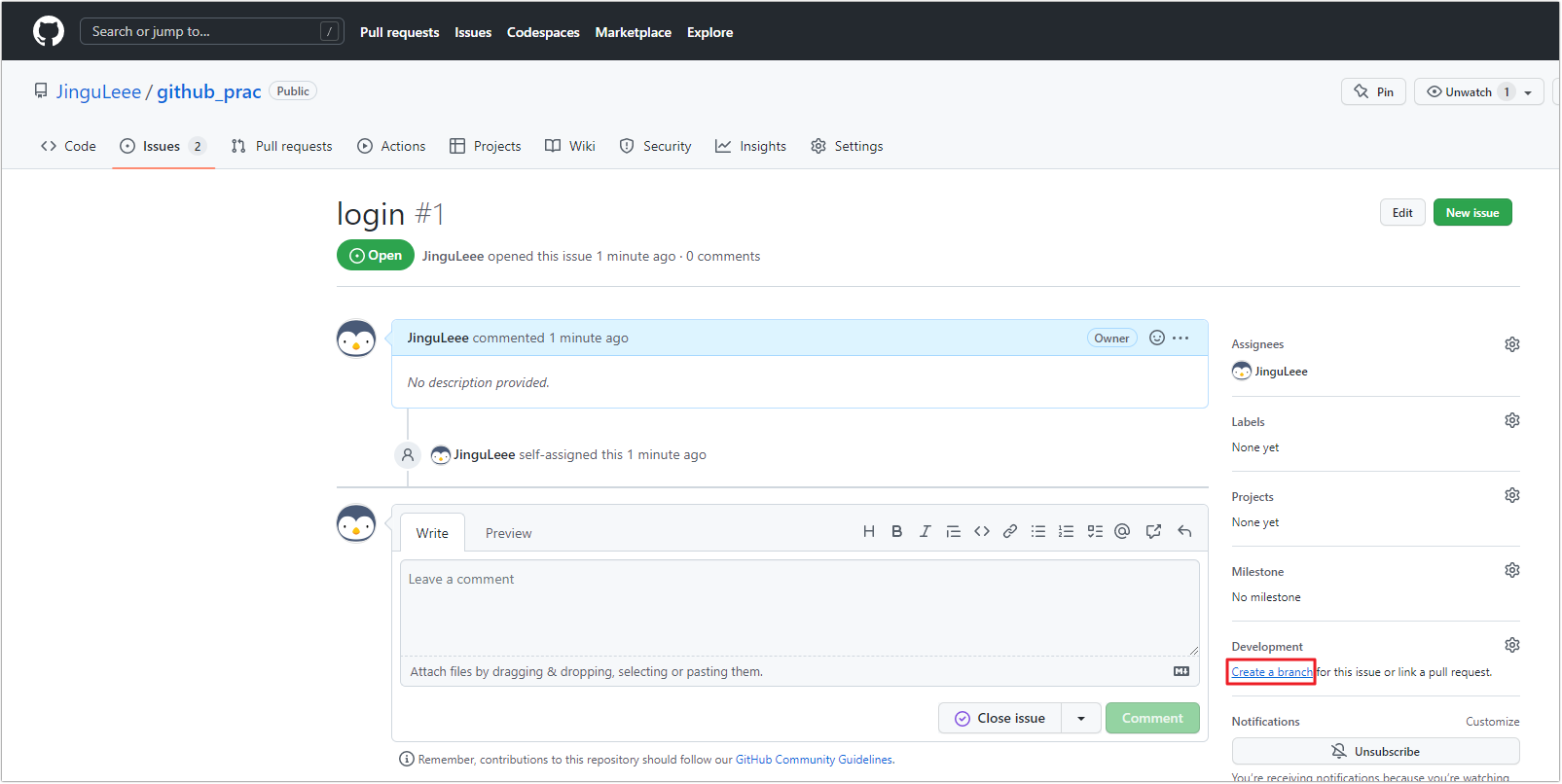Mention a user with the @ icon
1562x784 pixels.
pyautogui.click(x=1122, y=531)
